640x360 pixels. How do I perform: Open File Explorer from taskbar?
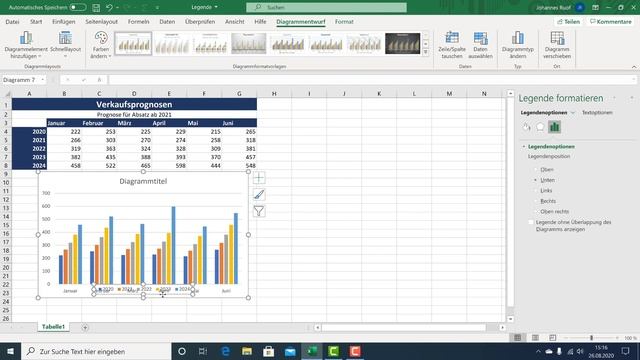[x=247, y=351]
